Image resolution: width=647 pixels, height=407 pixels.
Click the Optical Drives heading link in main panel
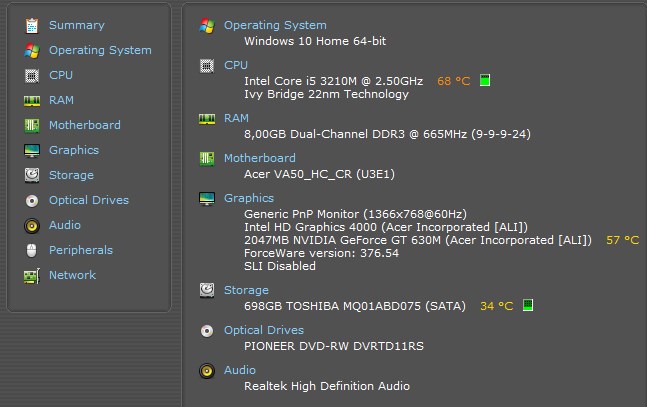264,330
